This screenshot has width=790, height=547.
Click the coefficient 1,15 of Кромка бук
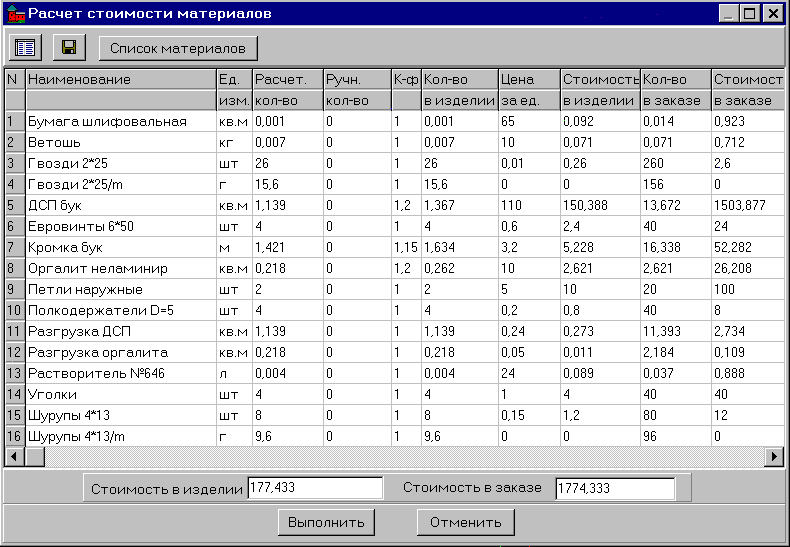[x=406, y=247]
